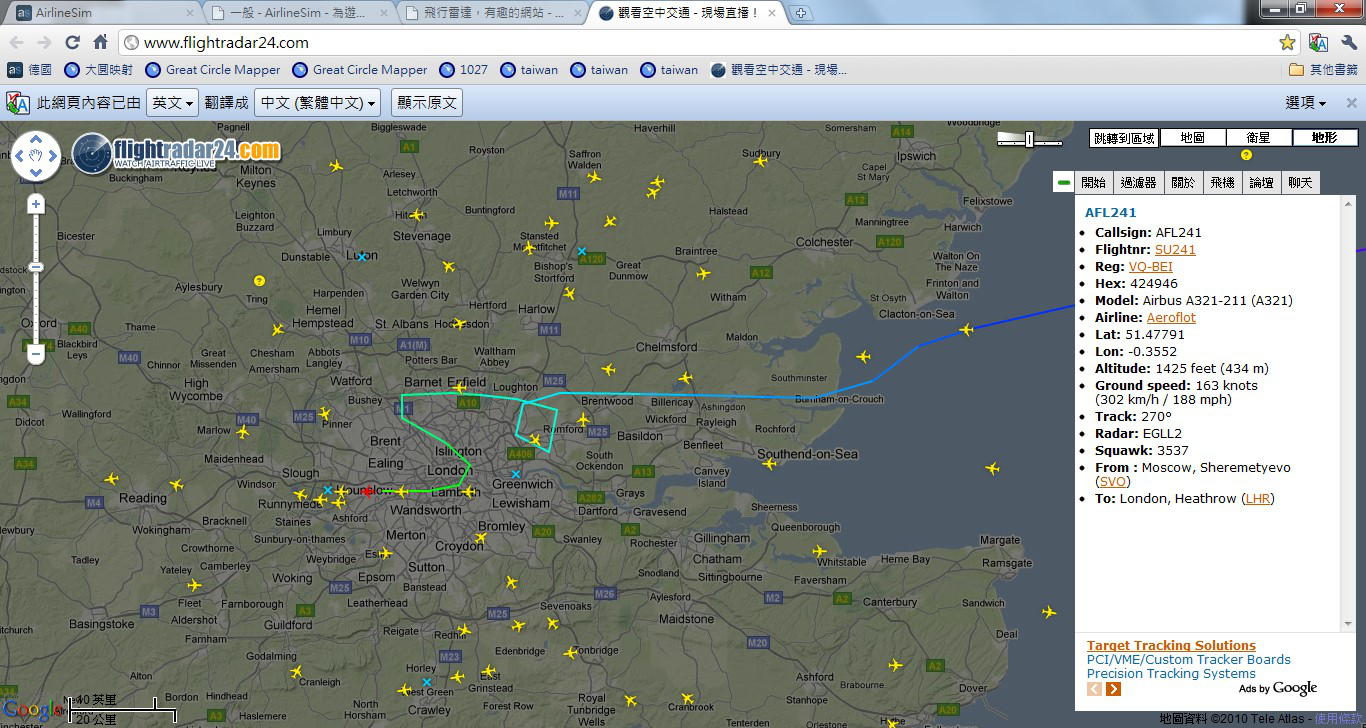
Task: Click the cyan X marker near Greenwich
Action: coord(516,474)
